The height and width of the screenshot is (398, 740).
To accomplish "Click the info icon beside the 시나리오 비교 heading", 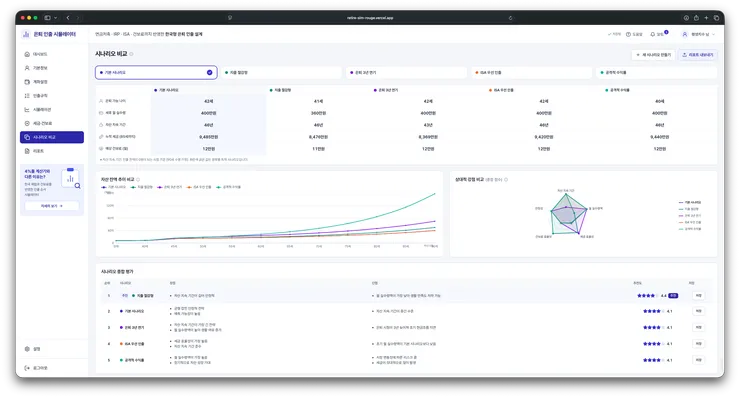I will pos(131,54).
